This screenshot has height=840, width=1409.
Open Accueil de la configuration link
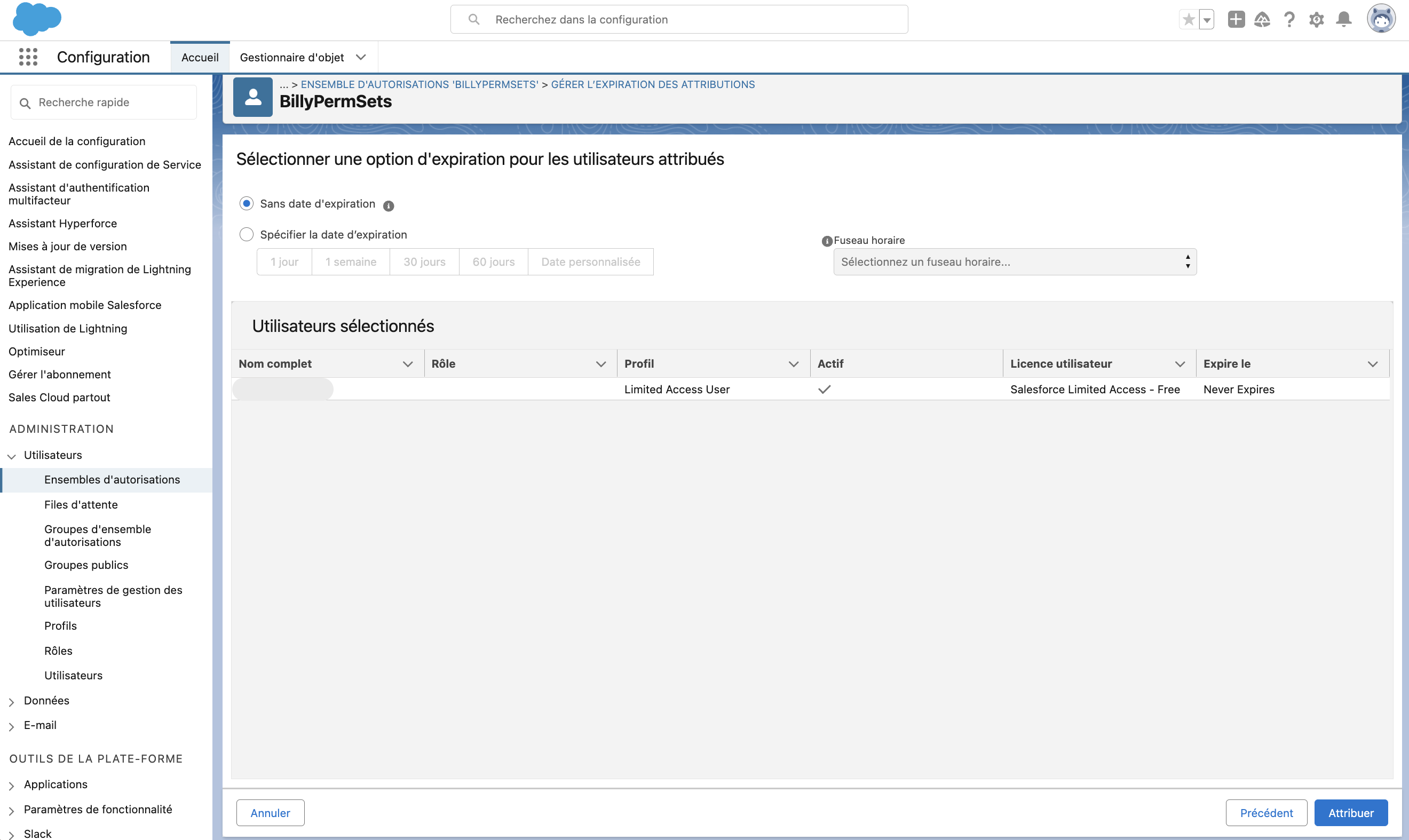(77, 141)
